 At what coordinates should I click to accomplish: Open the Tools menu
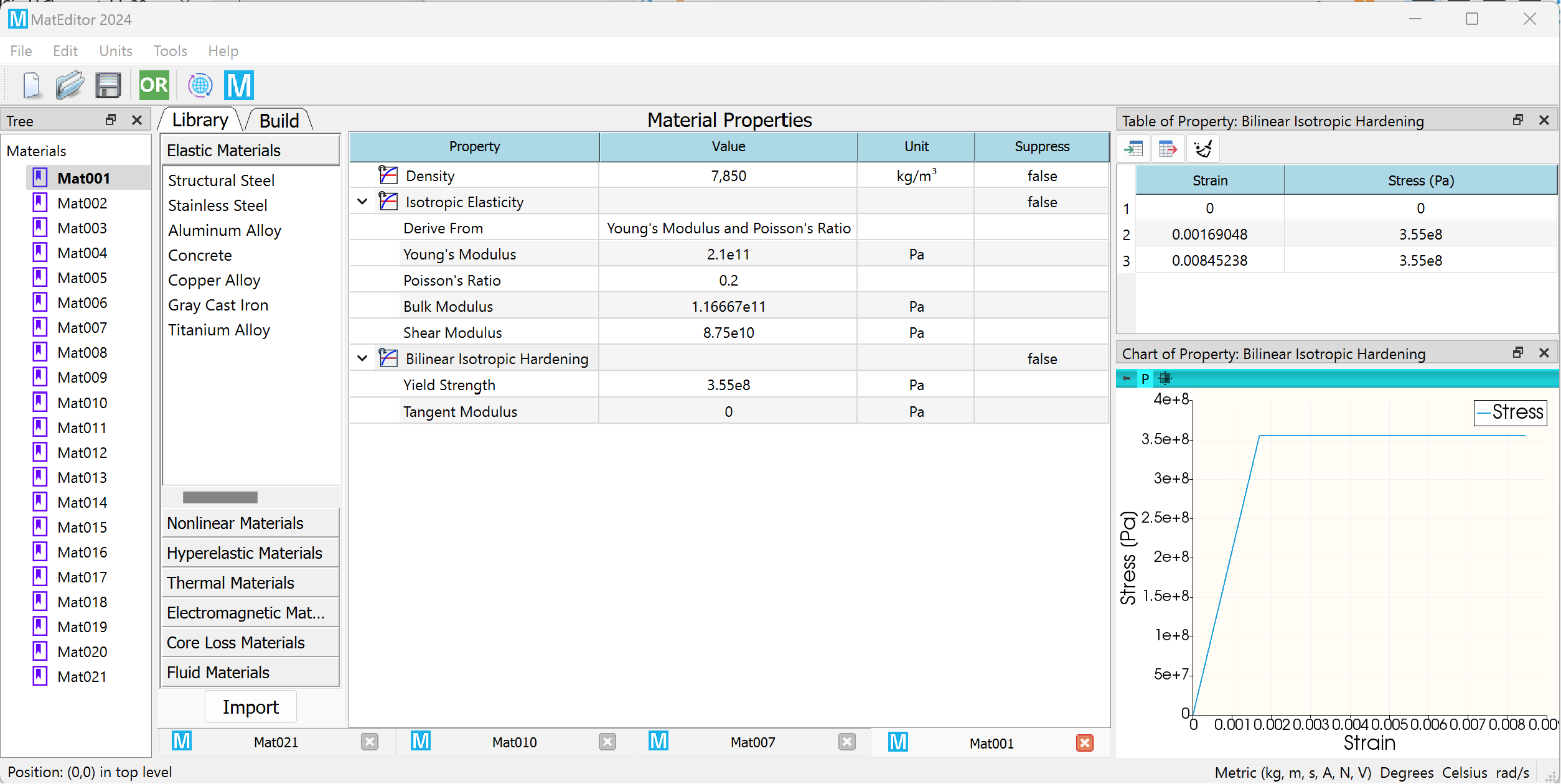(170, 50)
